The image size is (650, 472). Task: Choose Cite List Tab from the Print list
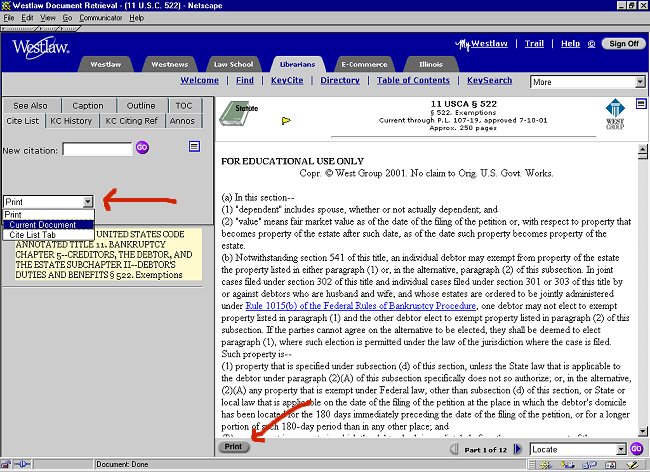[x=49, y=235]
